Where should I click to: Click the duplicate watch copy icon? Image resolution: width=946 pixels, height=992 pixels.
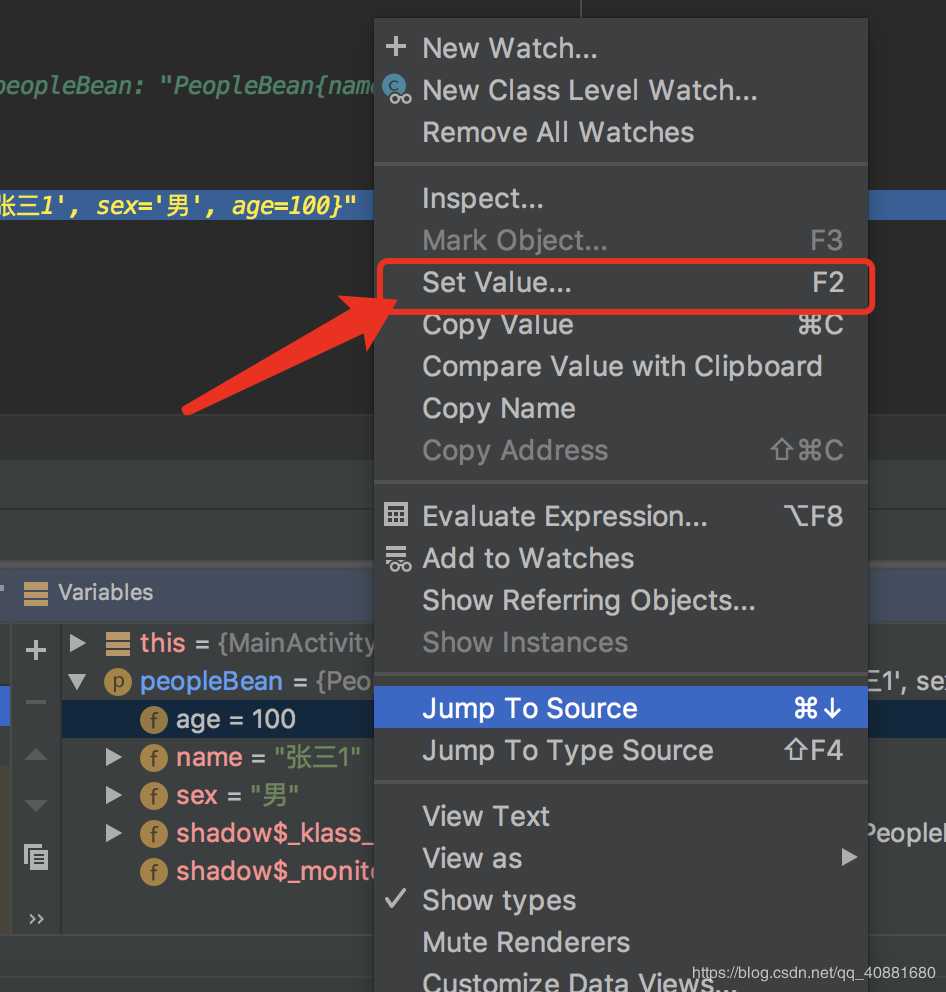[x=36, y=857]
